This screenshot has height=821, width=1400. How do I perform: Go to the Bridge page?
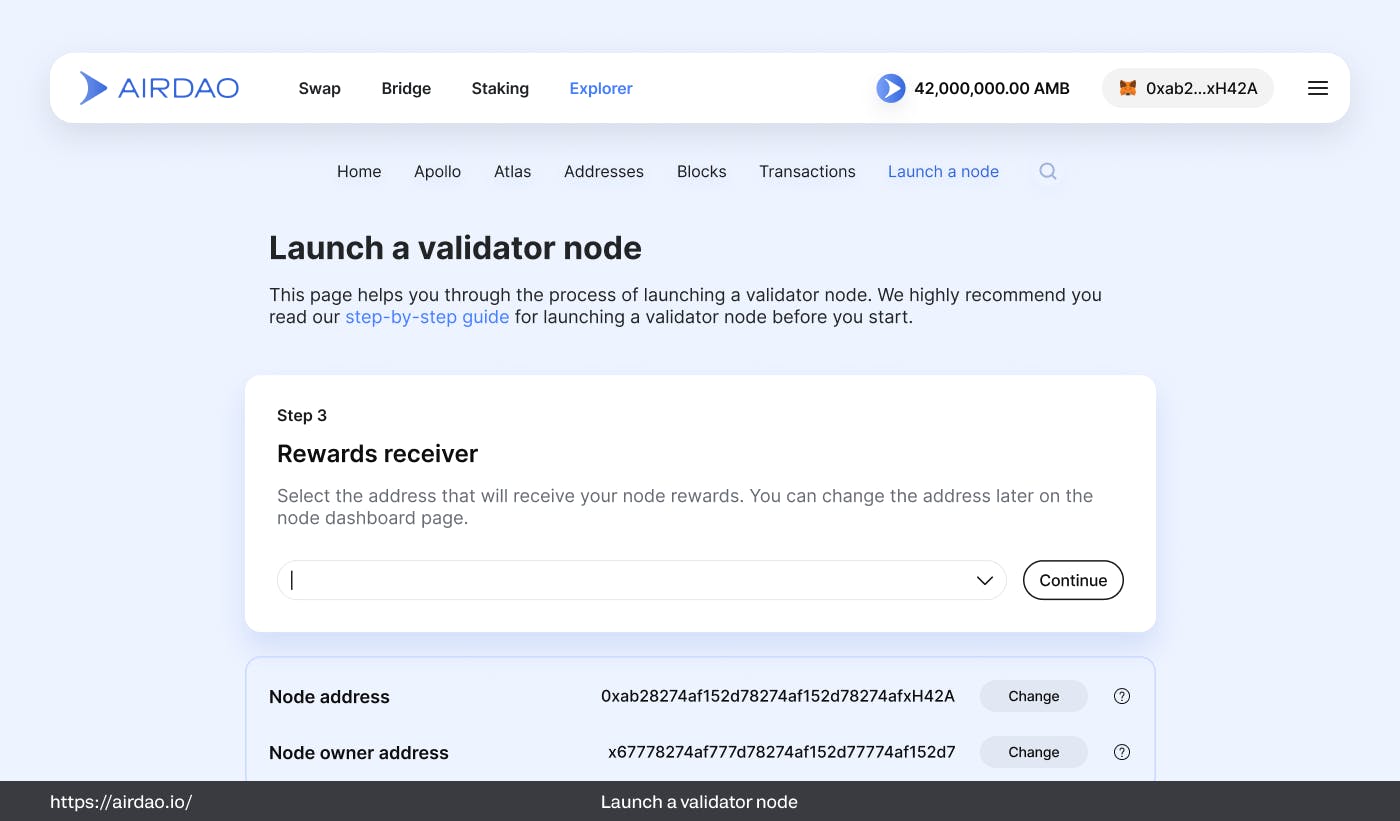pos(406,88)
